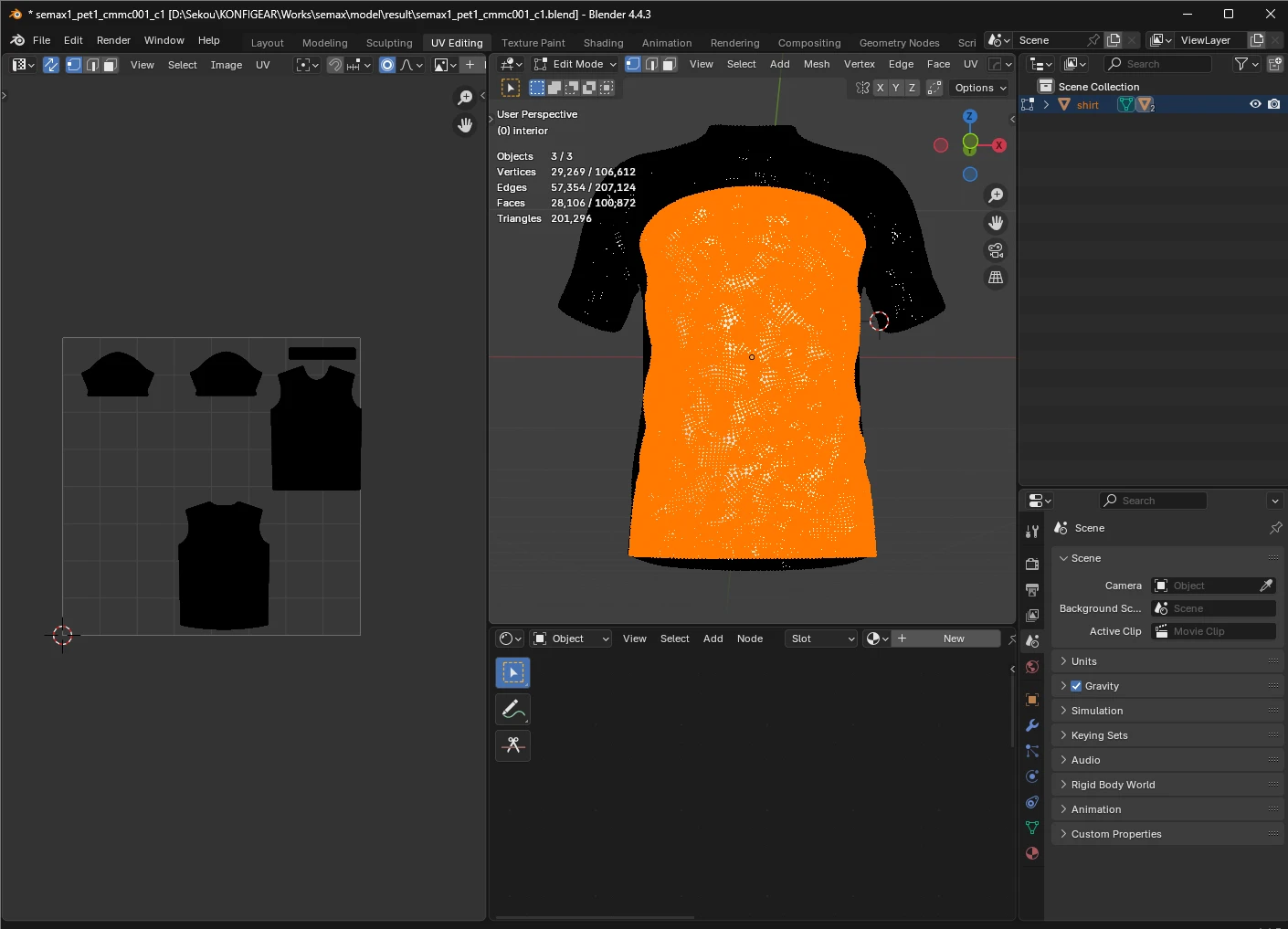Open the Material properties tab
This screenshot has width=1288, height=929.
[x=1032, y=853]
